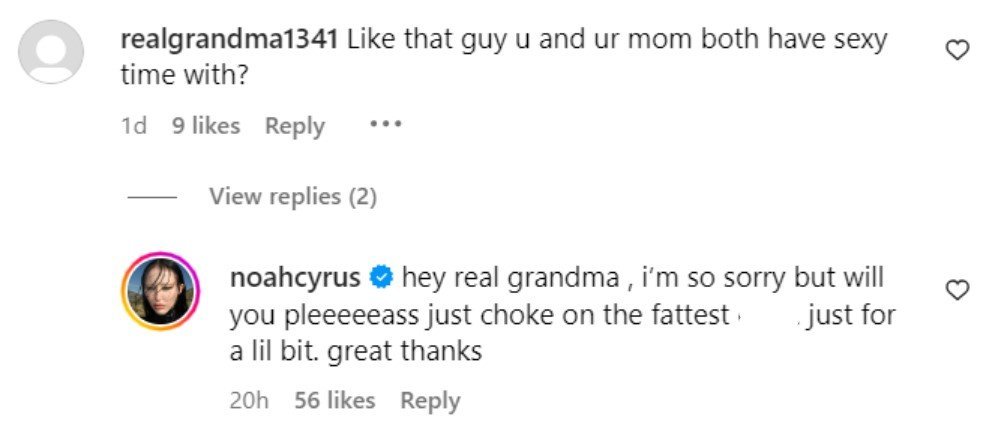Viewport: 983px width, 428px height.
Task: Open noahcyrus's profile picture
Action: click(160, 291)
